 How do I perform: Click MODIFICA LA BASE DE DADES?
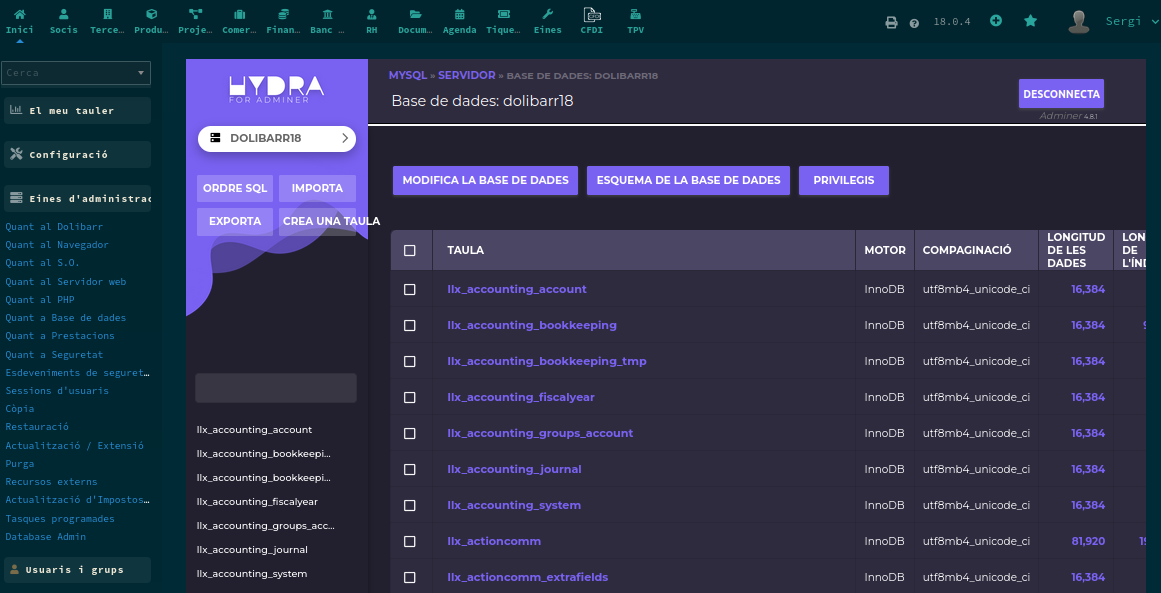point(485,181)
